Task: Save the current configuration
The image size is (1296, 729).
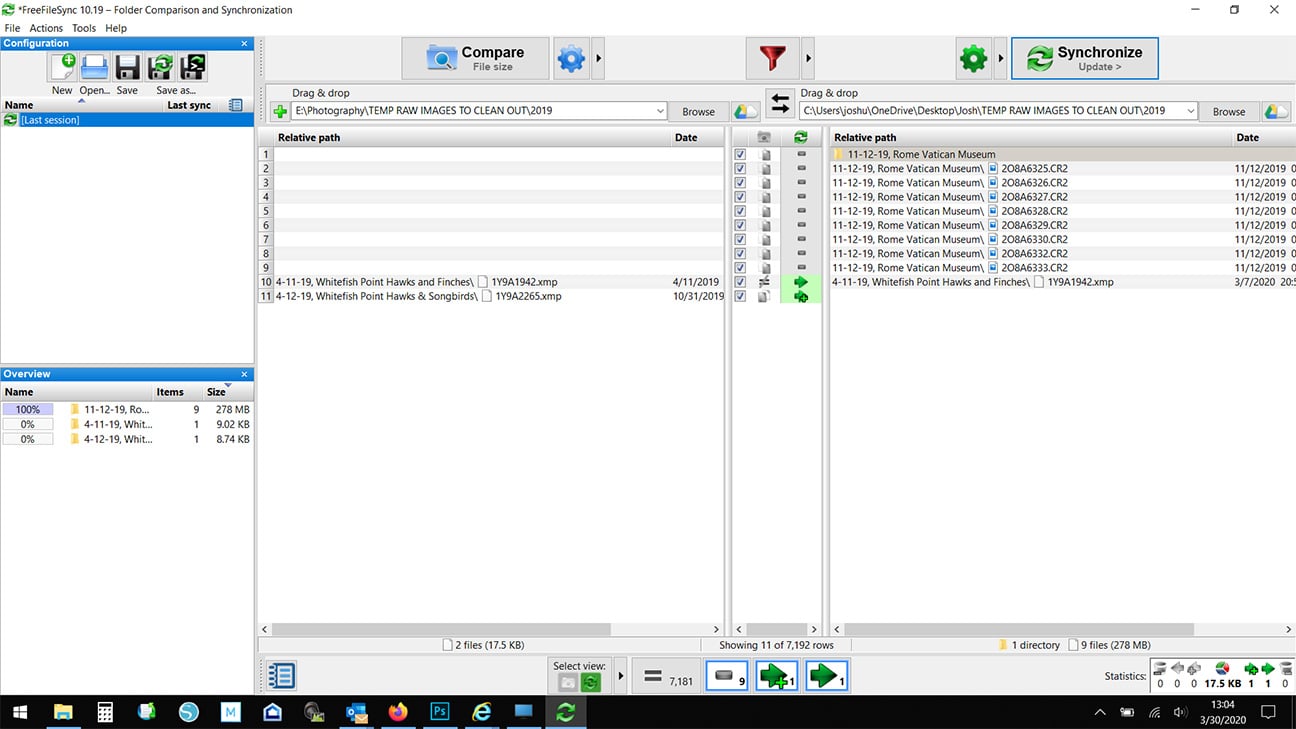Action: (127, 67)
